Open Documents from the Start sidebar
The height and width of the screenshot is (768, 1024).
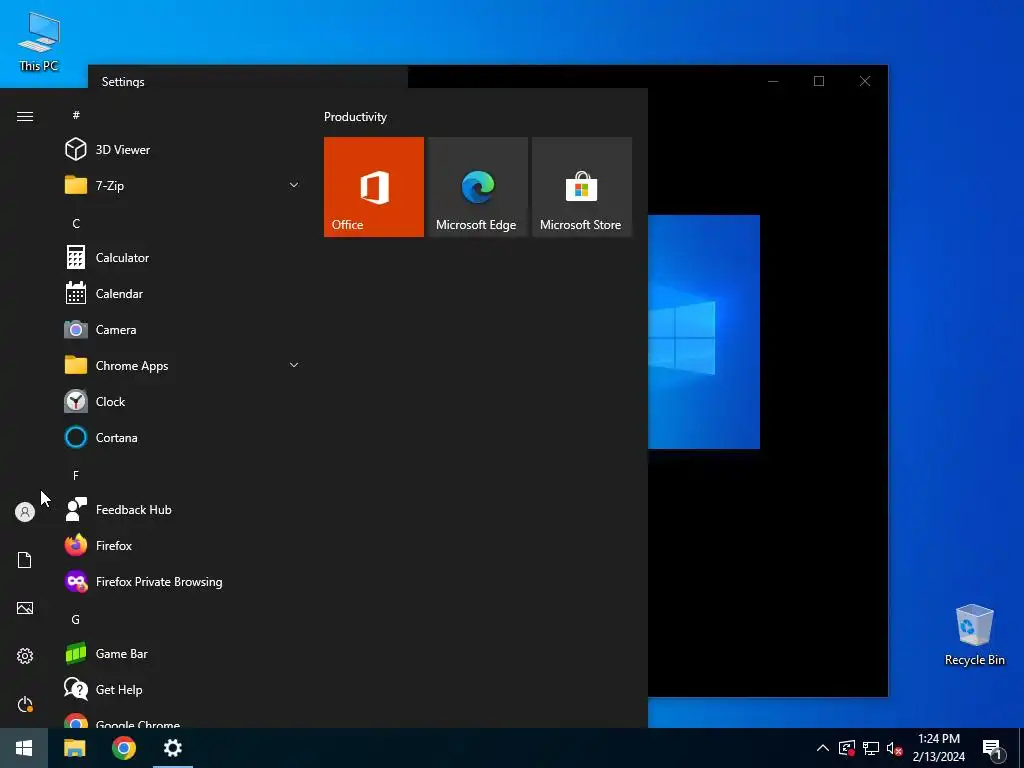[x=25, y=560]
